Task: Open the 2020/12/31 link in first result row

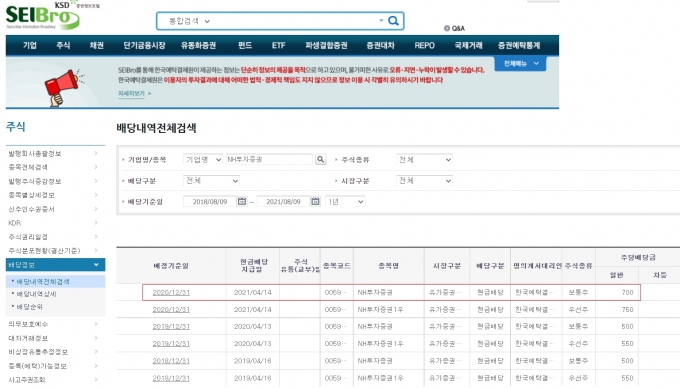Action: coord(171,293)
